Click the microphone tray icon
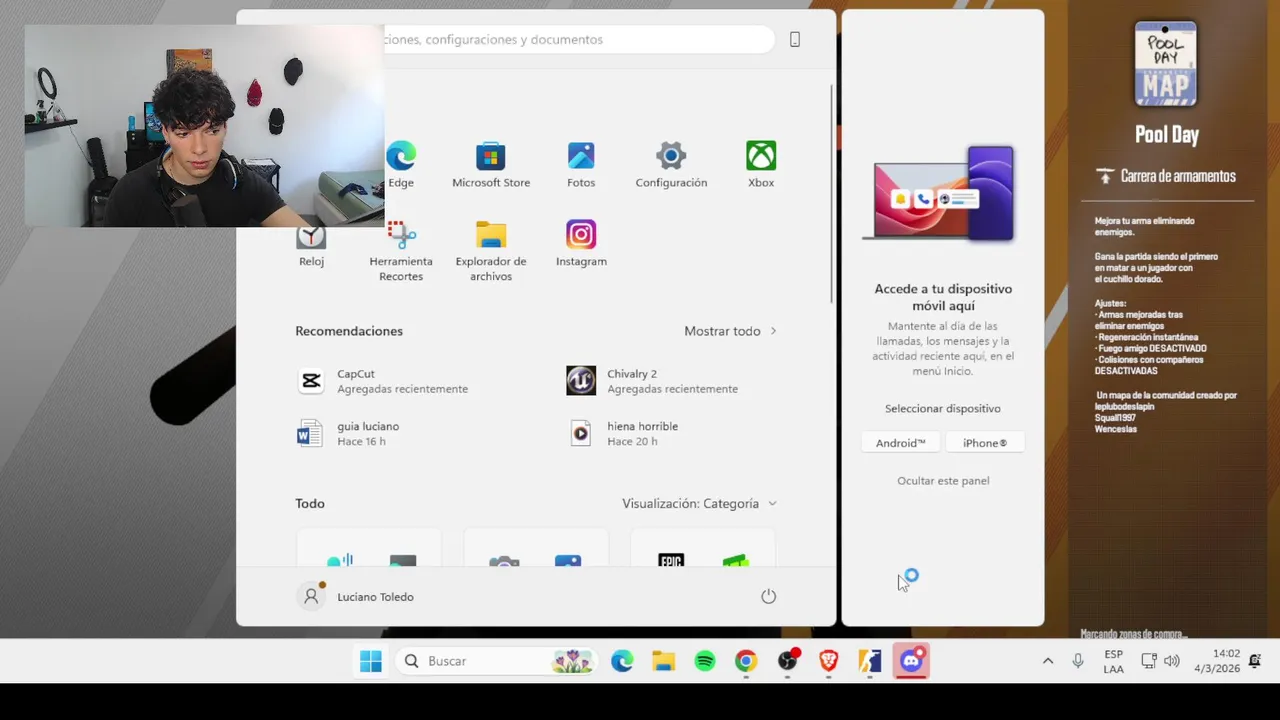The image size is (1280, 720). pyautogui.click(x=1078, y=661)
